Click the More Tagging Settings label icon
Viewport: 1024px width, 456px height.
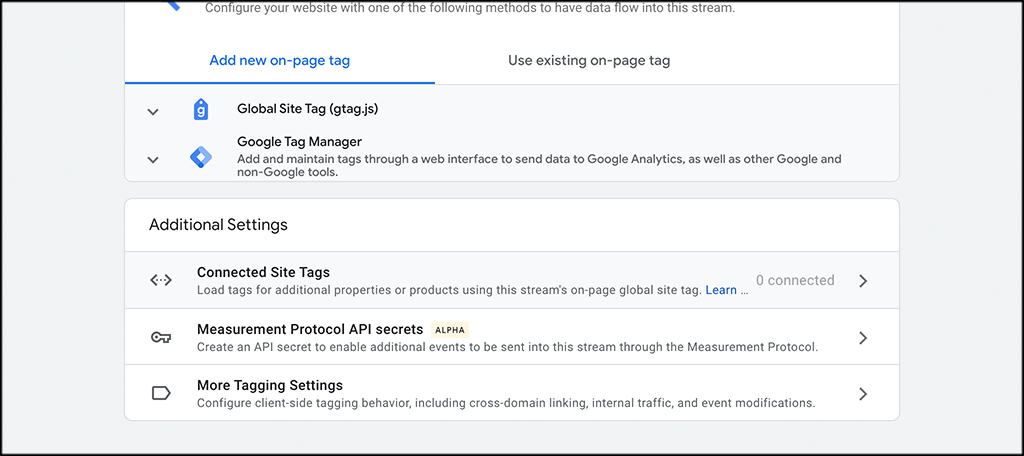click(x=161, y=393)
